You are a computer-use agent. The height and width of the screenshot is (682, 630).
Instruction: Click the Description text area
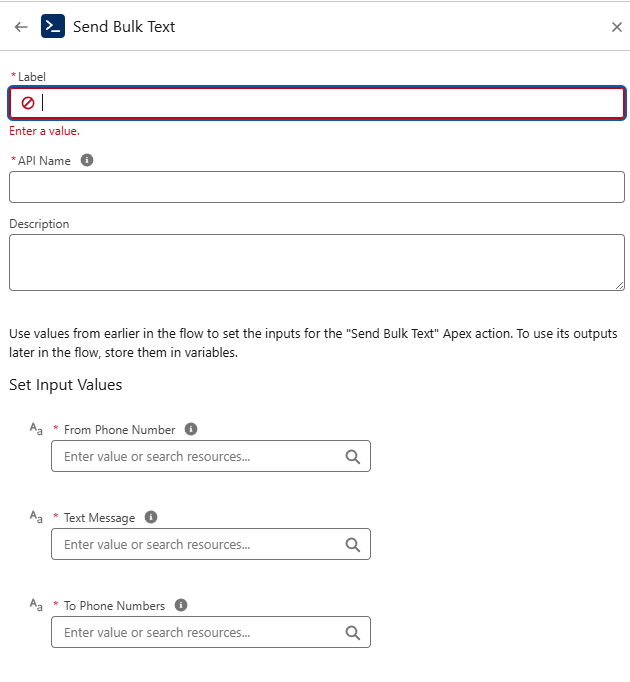[317, 262]
